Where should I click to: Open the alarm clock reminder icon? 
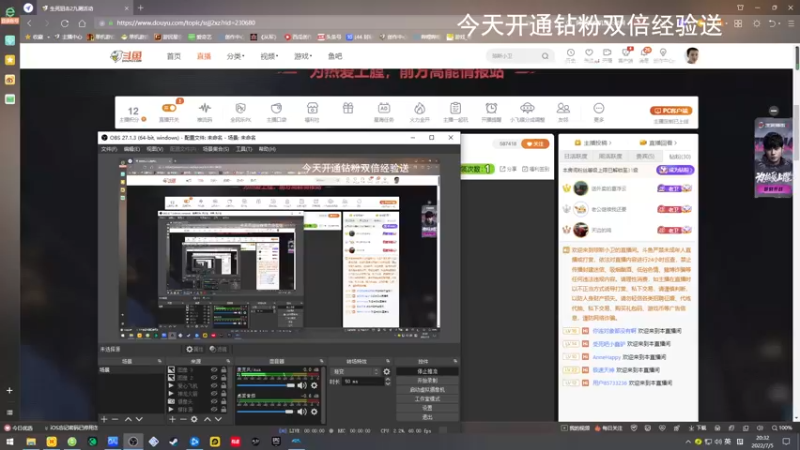491,108
